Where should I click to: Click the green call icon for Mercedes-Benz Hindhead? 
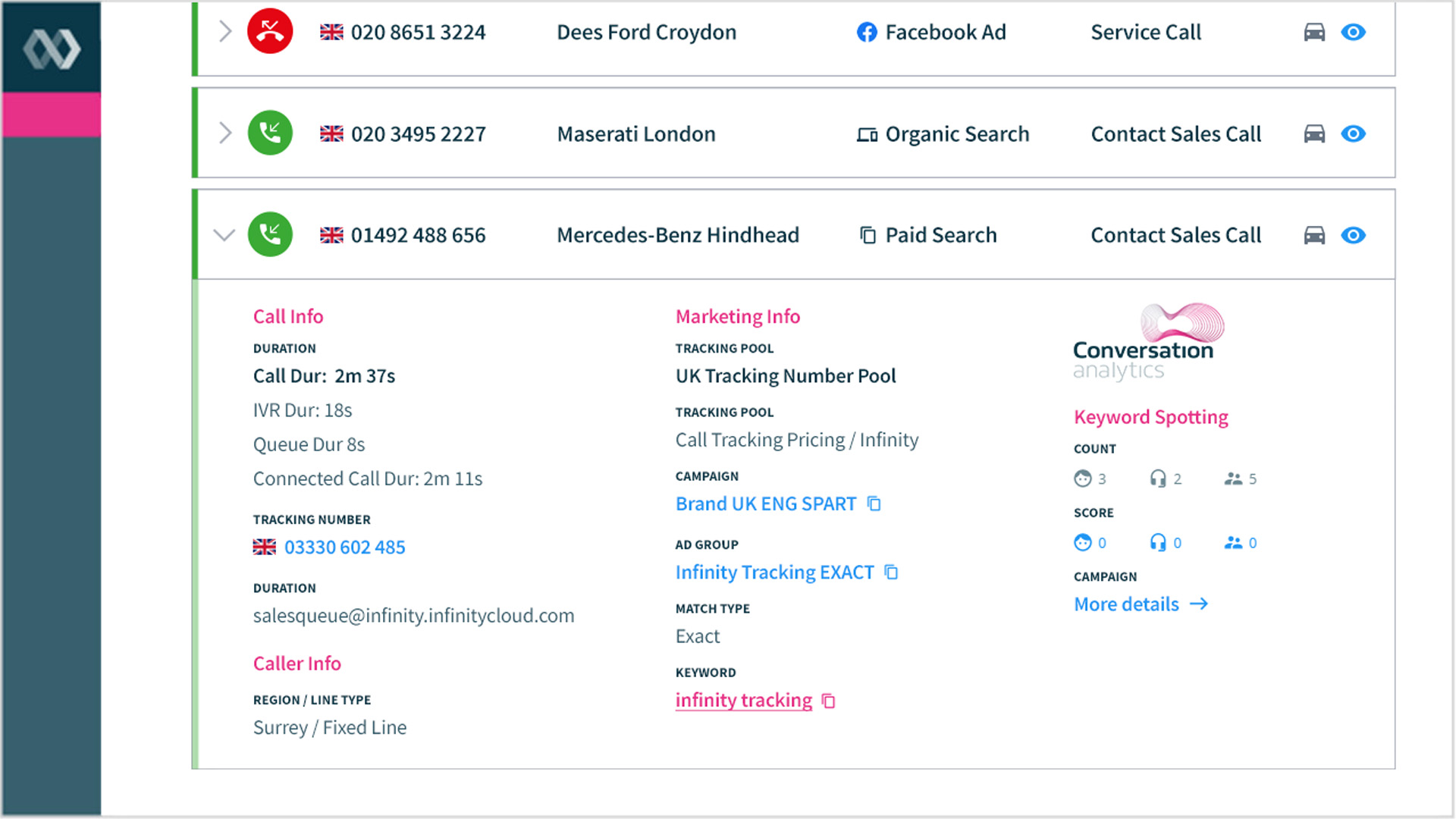270,235
